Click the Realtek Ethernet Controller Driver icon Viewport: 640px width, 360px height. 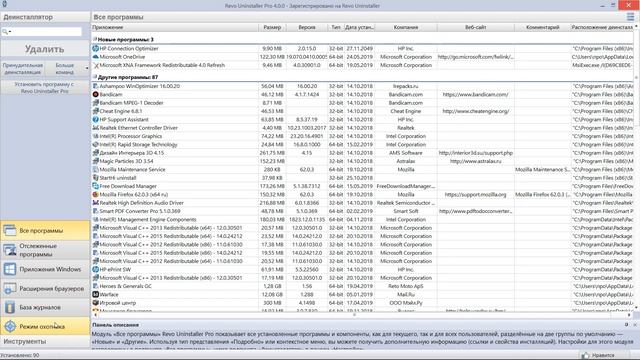coord(96,128)
